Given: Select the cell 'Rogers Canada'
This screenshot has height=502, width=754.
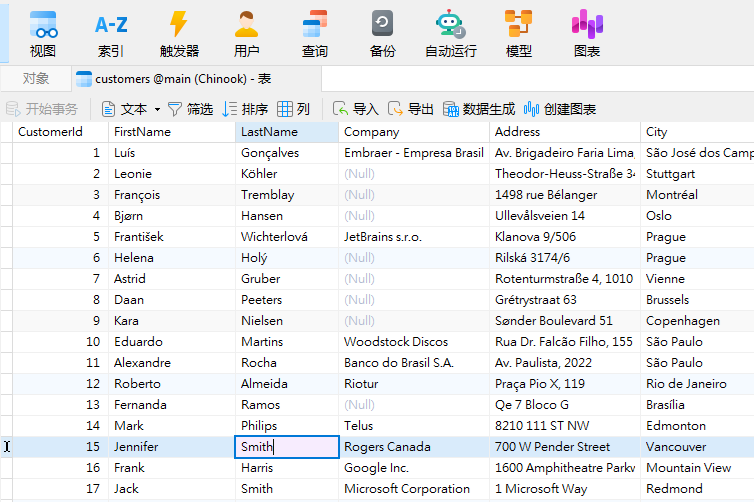Looking at the screenshot, I should (x=414, y=447).
